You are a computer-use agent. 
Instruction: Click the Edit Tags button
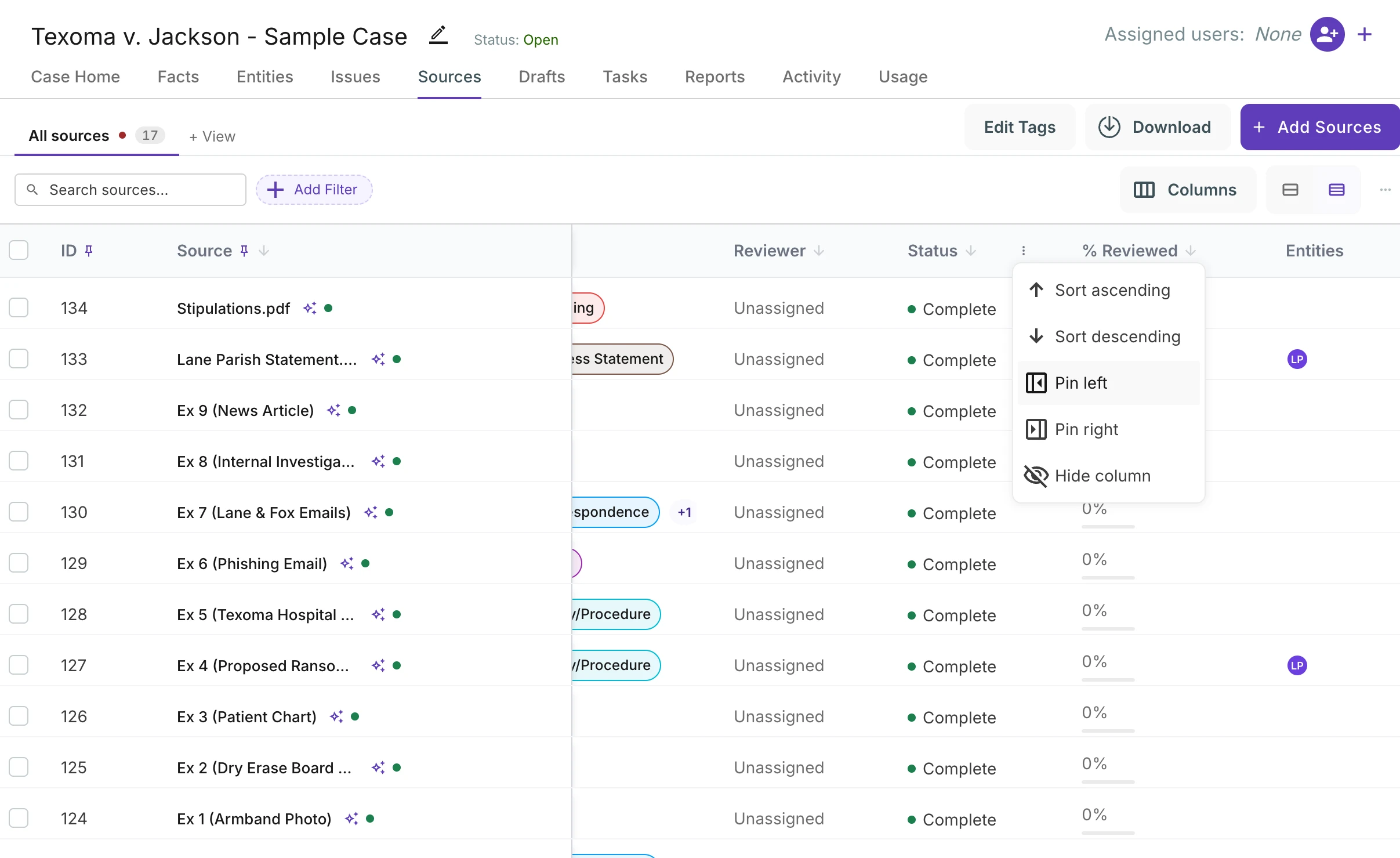(x=1020, y=127)
